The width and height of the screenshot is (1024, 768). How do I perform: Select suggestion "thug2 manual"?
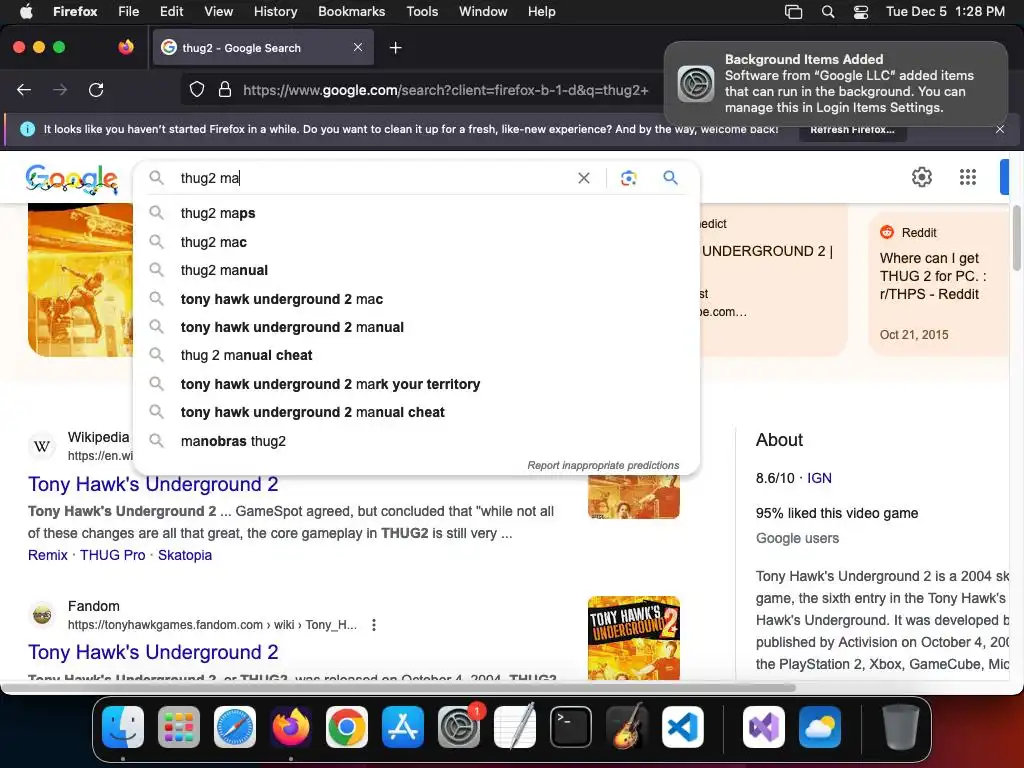point(416,270)
